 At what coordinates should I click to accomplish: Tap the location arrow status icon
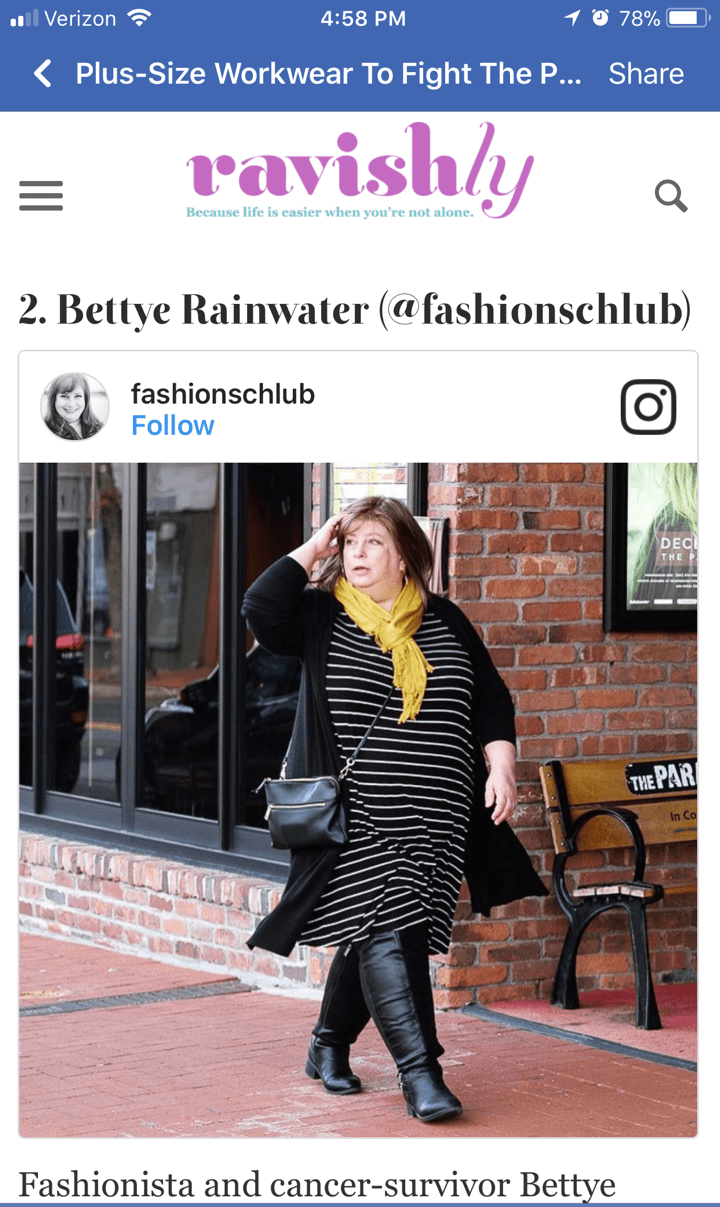[x=572, y=18]
